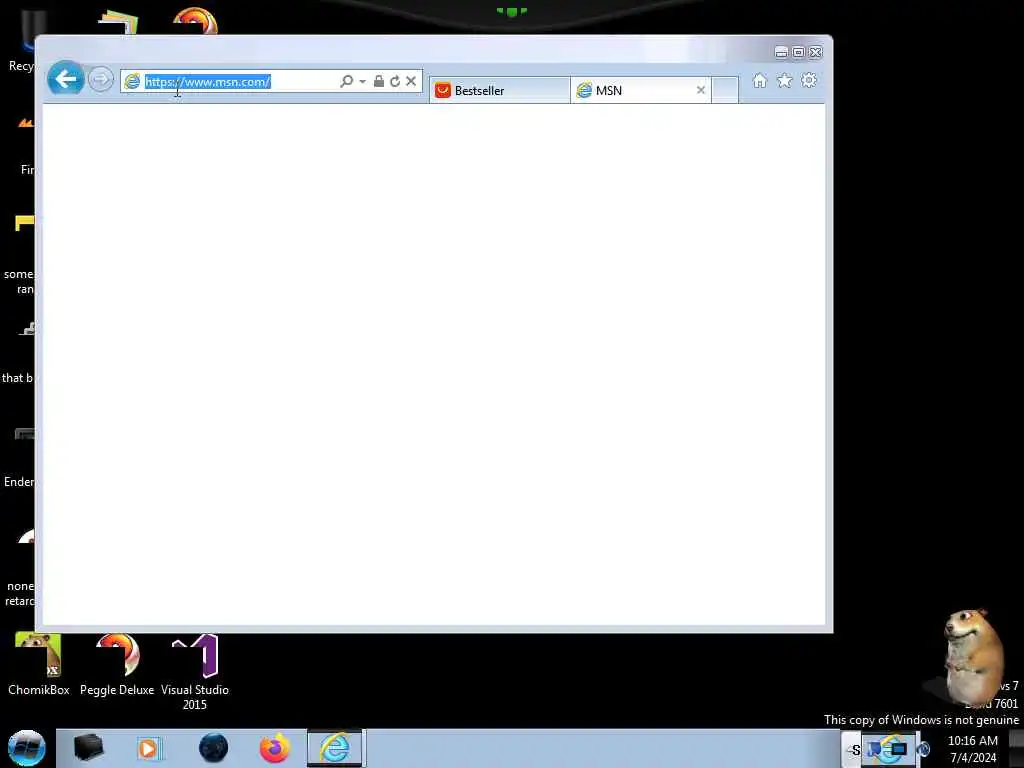Select the Visual Studio 2015 desktop icon
The image size is (1024, 768).
(195, 673)
